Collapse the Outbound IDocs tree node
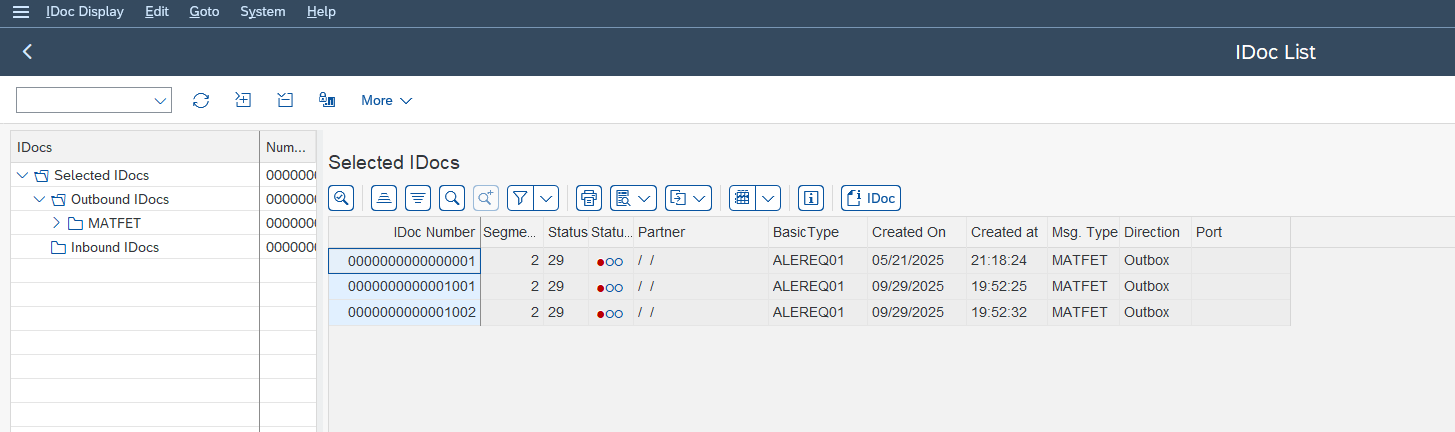Viewport: 1455px width, 432px height. [x=40, y=199]
